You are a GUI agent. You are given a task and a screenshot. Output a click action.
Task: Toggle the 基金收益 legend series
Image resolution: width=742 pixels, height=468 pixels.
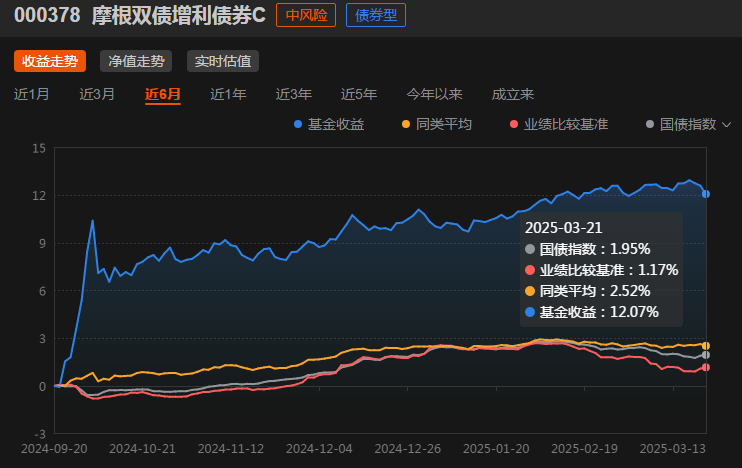[329, 124]
